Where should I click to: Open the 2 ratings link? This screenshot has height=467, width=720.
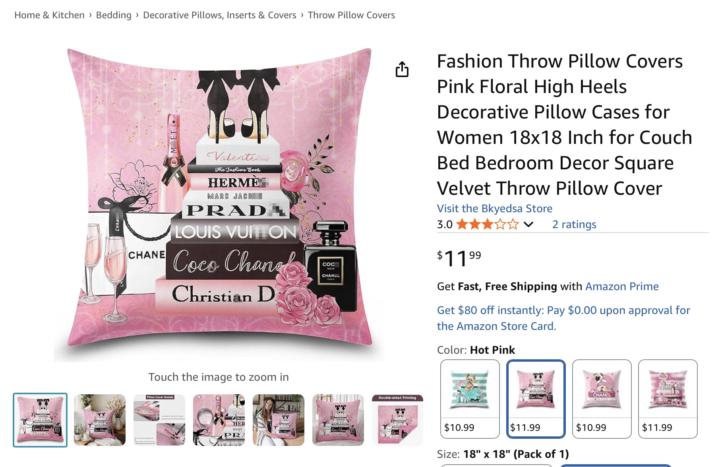[574, 224]
